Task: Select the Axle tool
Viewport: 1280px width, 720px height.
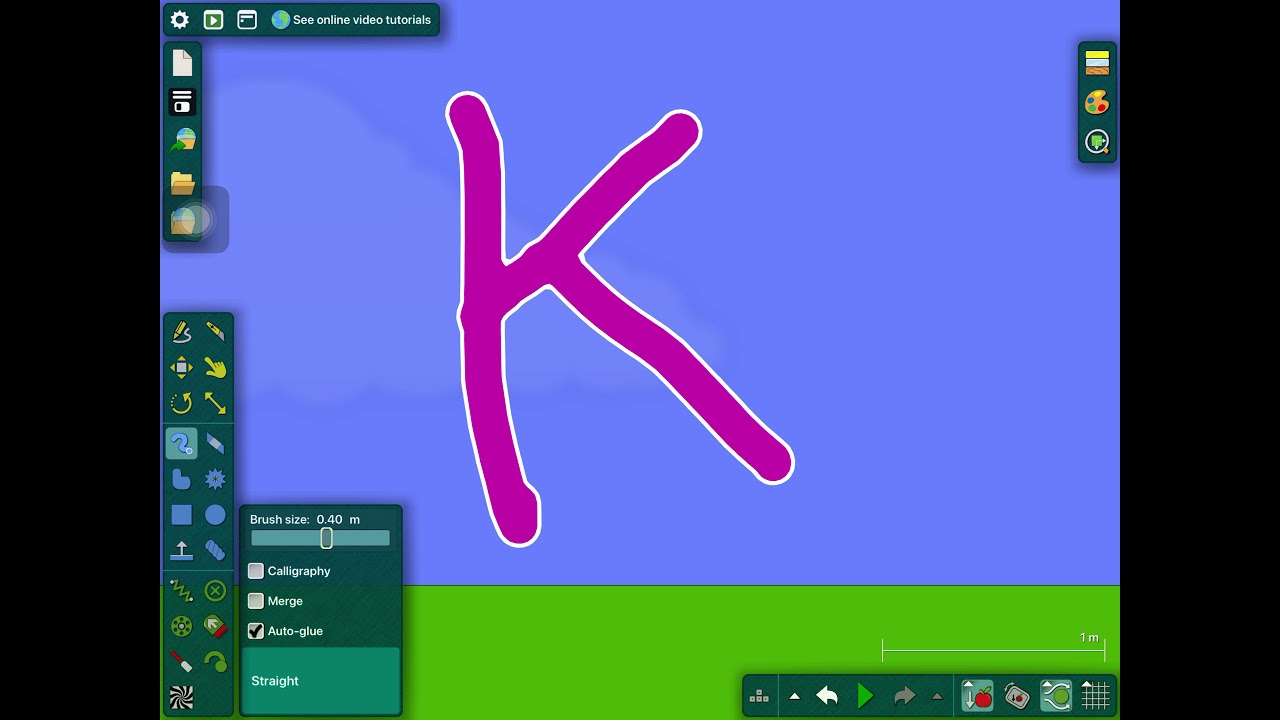Action: click(181, 626)
